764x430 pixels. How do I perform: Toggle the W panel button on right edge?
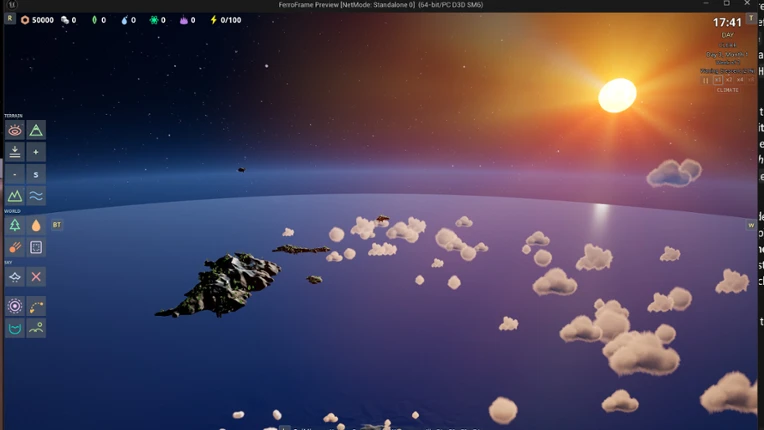point(751,225)
